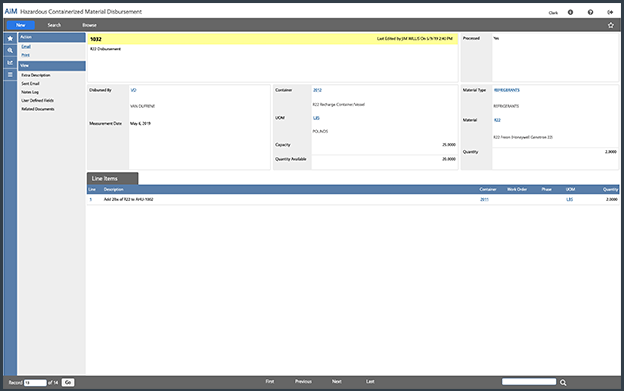
Task: Click the R22 Recharge Container/Vessel text
Action: 339,105
